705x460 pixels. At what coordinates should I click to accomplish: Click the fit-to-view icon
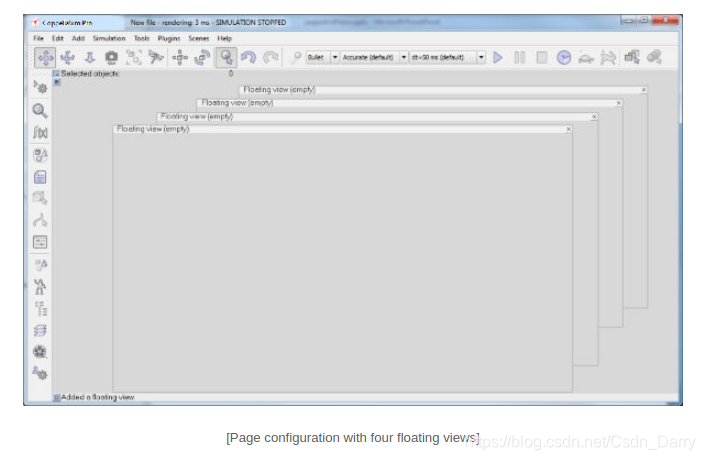click(x=134, y=58)
